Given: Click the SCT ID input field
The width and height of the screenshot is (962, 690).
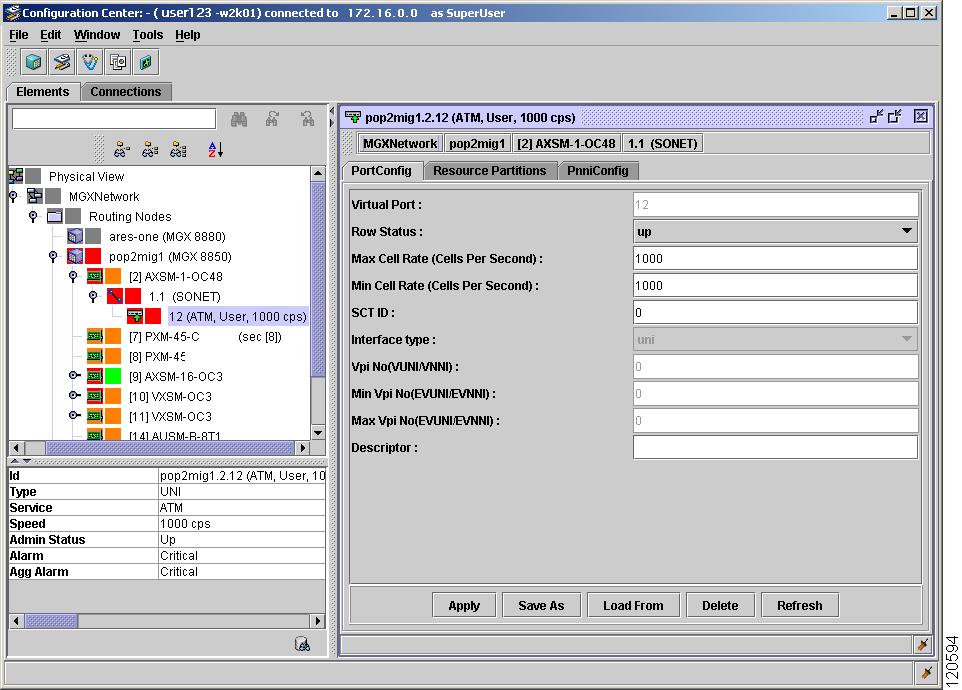Looking at the screenshot, I should tap(775, 312).
